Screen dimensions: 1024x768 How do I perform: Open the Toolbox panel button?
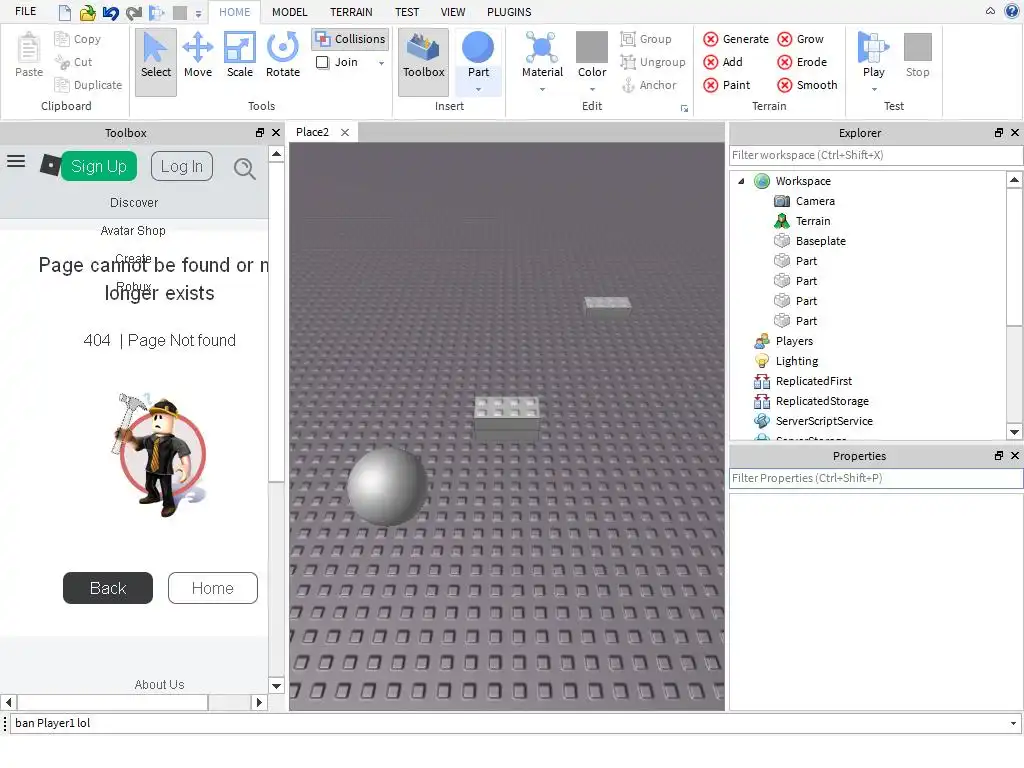tap(423, 61)
